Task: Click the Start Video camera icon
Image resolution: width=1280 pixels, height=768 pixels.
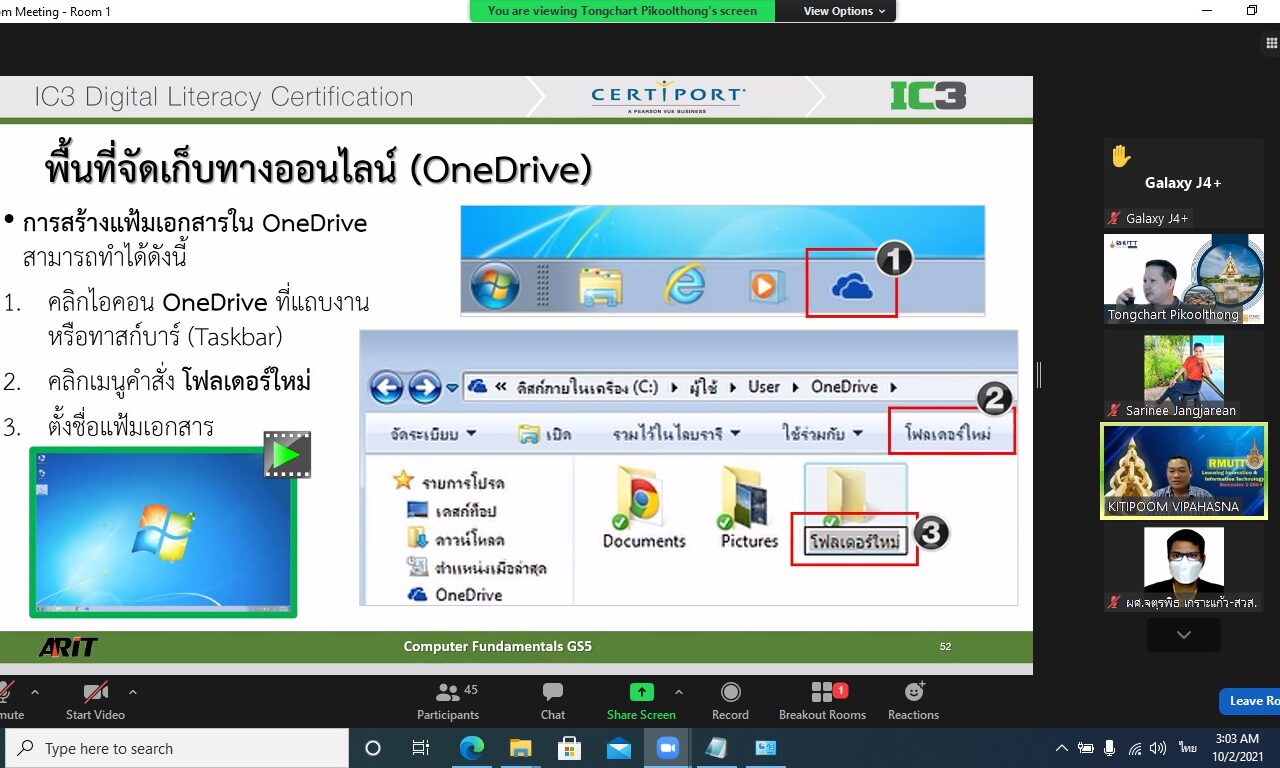Action: 96,692
